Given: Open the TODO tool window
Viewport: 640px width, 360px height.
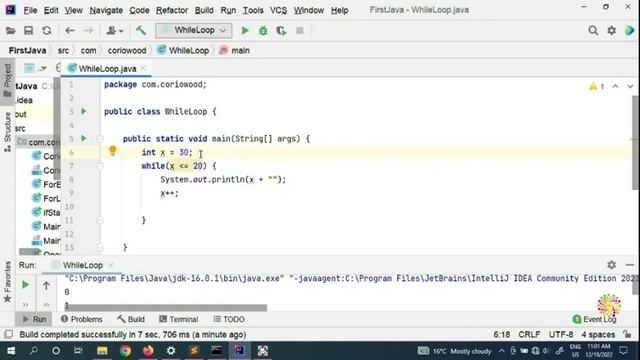Looking at the screenshot, I should [229, 319].
